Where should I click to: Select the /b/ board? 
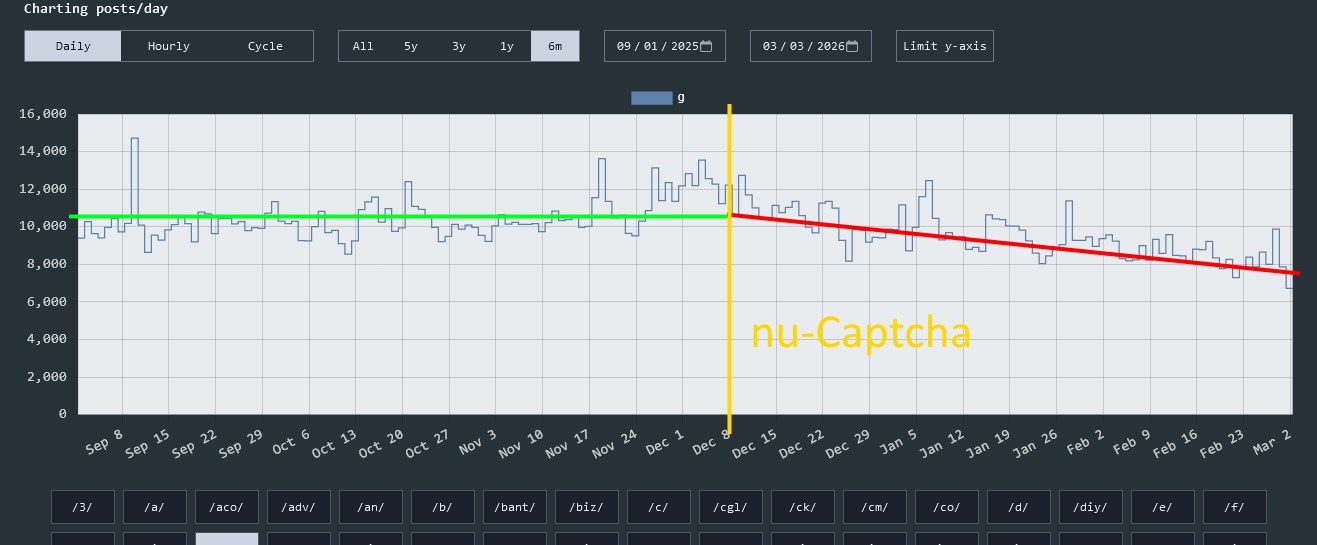point(443,507)
